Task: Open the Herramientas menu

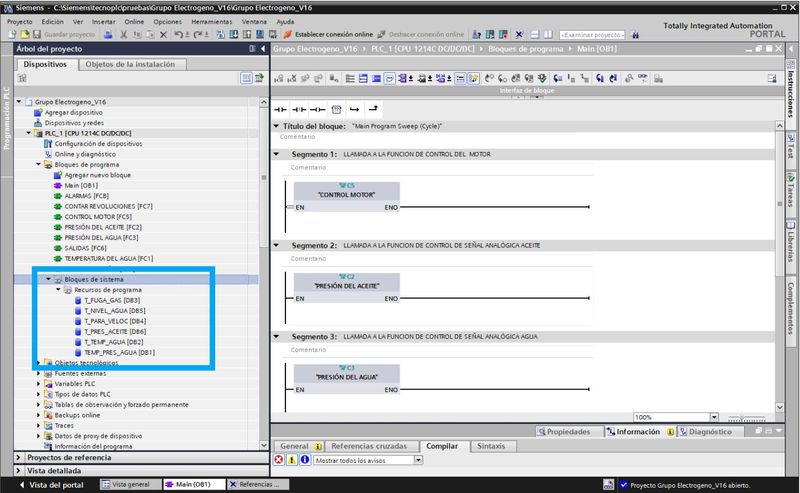Action: 212,22
